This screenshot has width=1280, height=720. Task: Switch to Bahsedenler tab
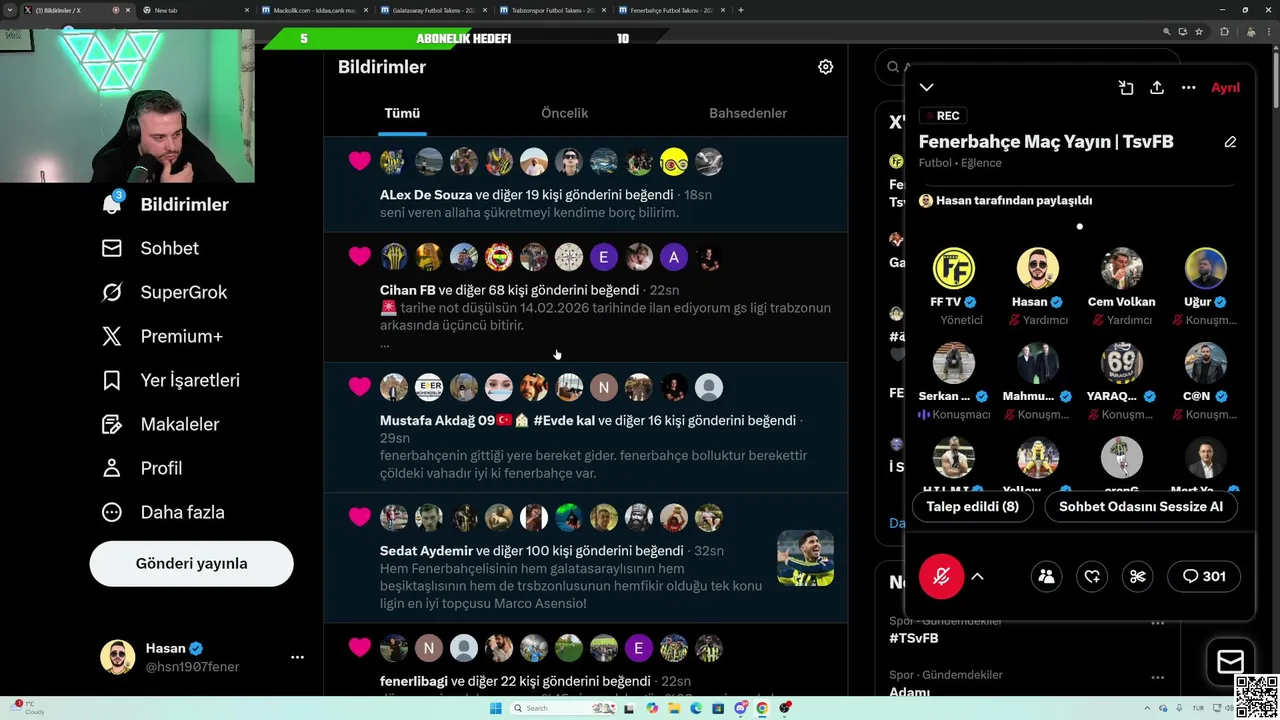[748, 113]
